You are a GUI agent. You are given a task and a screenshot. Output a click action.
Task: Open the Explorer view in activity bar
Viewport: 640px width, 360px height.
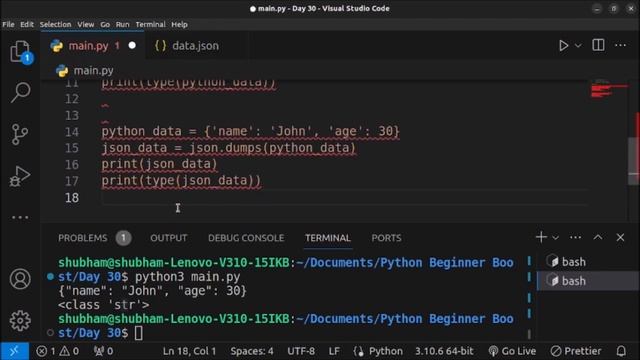tap(20, 52)
